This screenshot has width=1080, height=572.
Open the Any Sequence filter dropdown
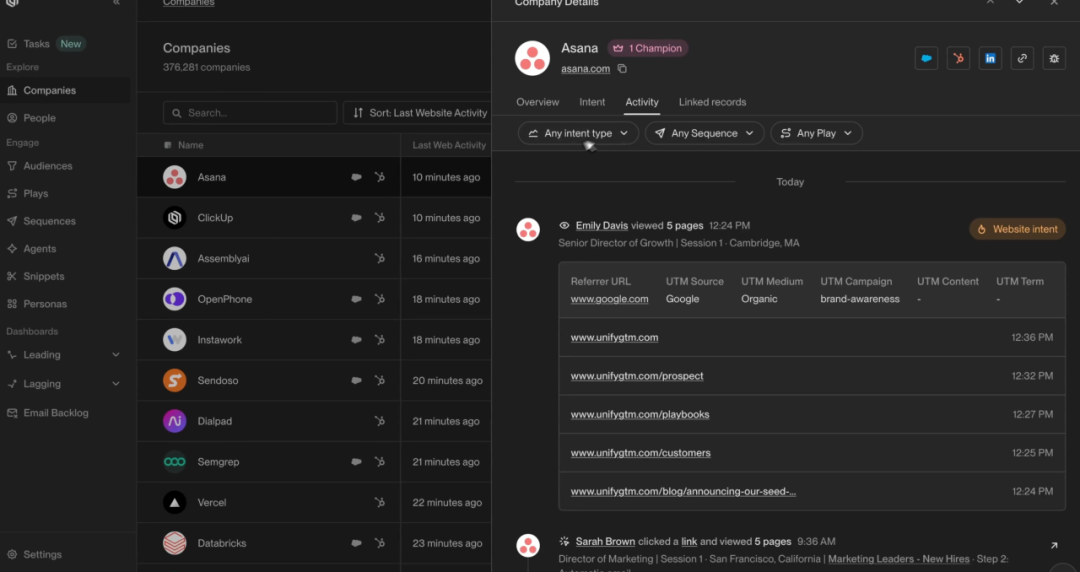(x=705, y=133)
